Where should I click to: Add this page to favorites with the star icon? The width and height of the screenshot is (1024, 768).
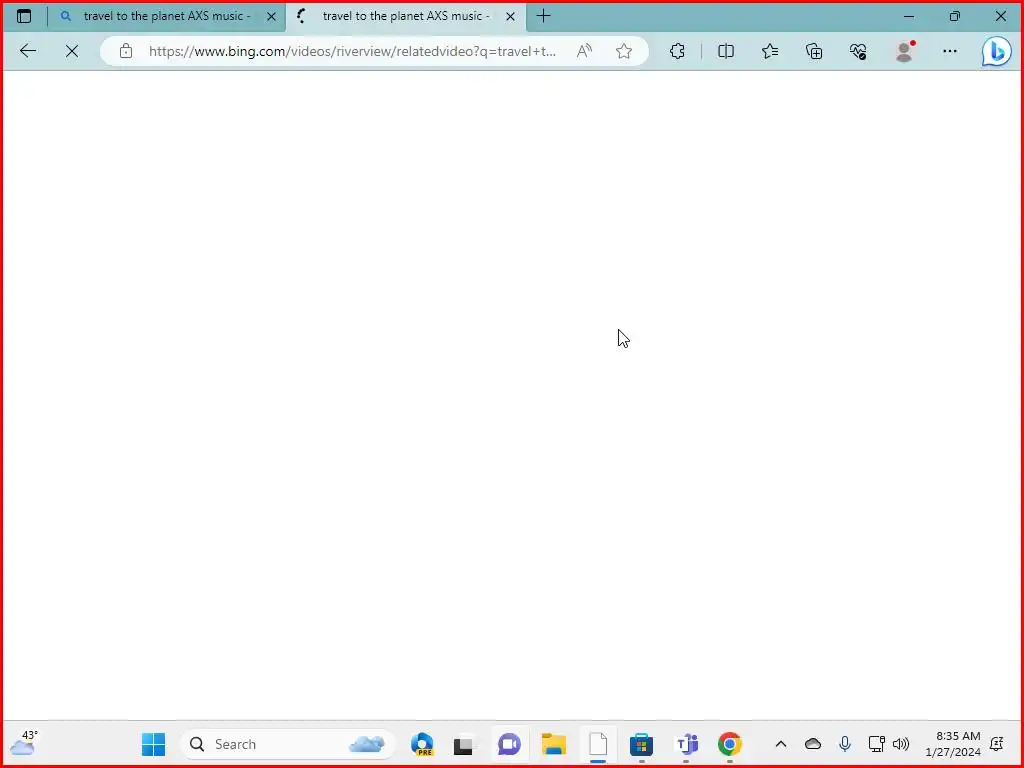[x=624, y=51]
